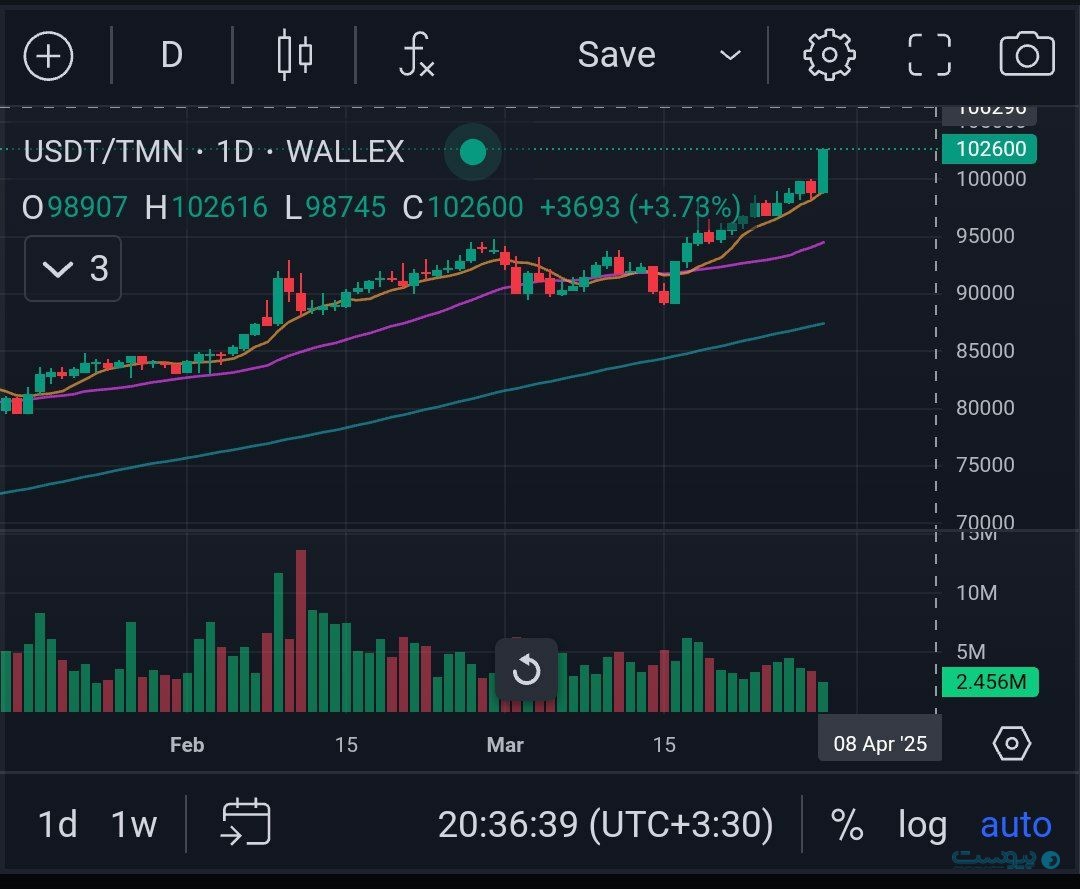1080x889 pixels.
Task: Click the 102600 current price label
Action: pos(990,149)
